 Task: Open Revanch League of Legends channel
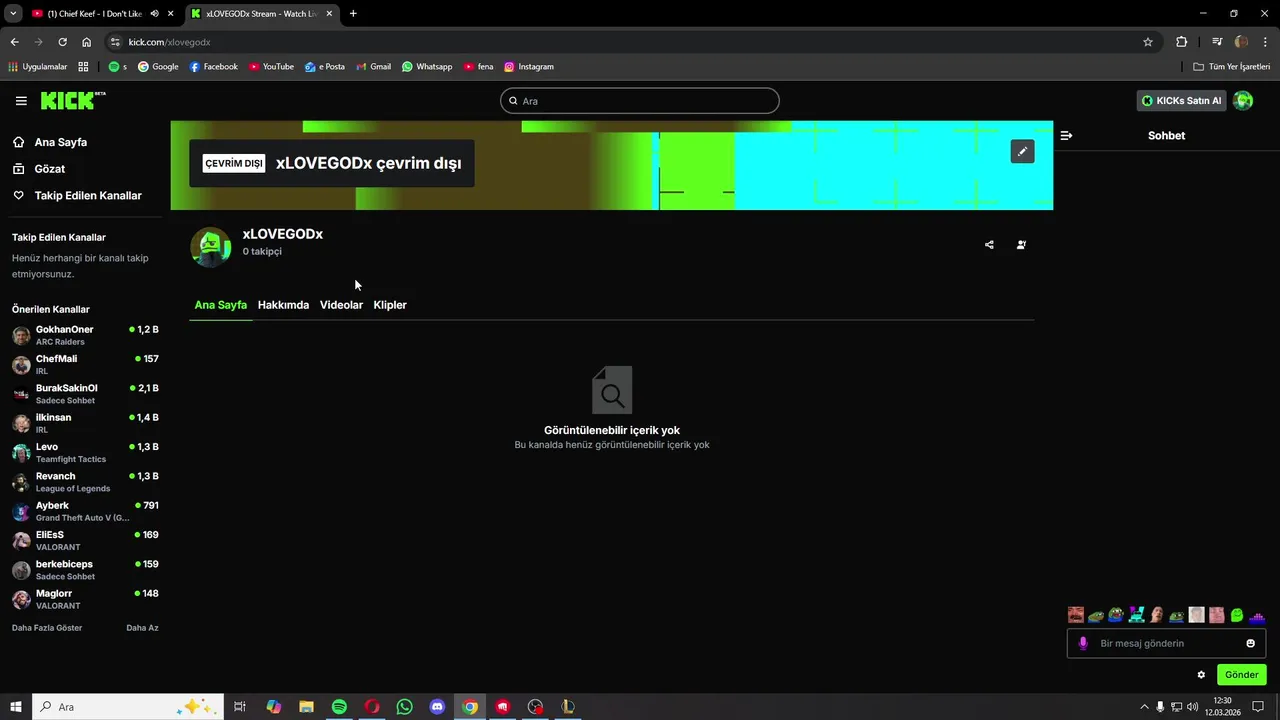(x=86, y=482)
